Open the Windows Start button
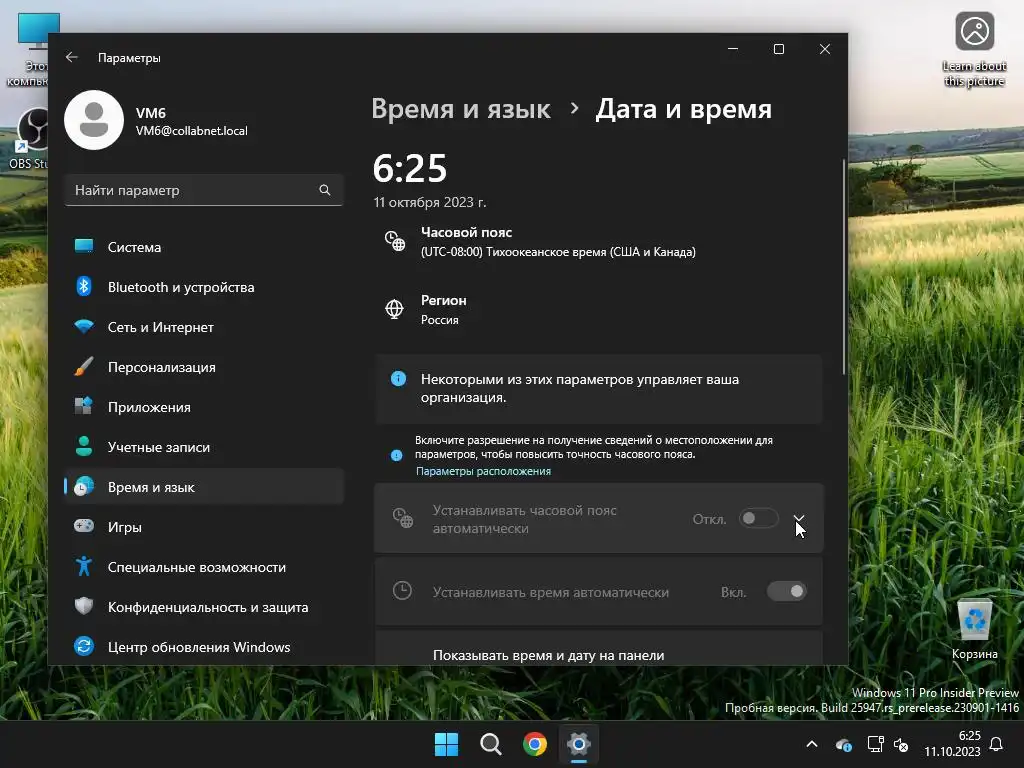The image size is (1024, 768). point(447,744)
